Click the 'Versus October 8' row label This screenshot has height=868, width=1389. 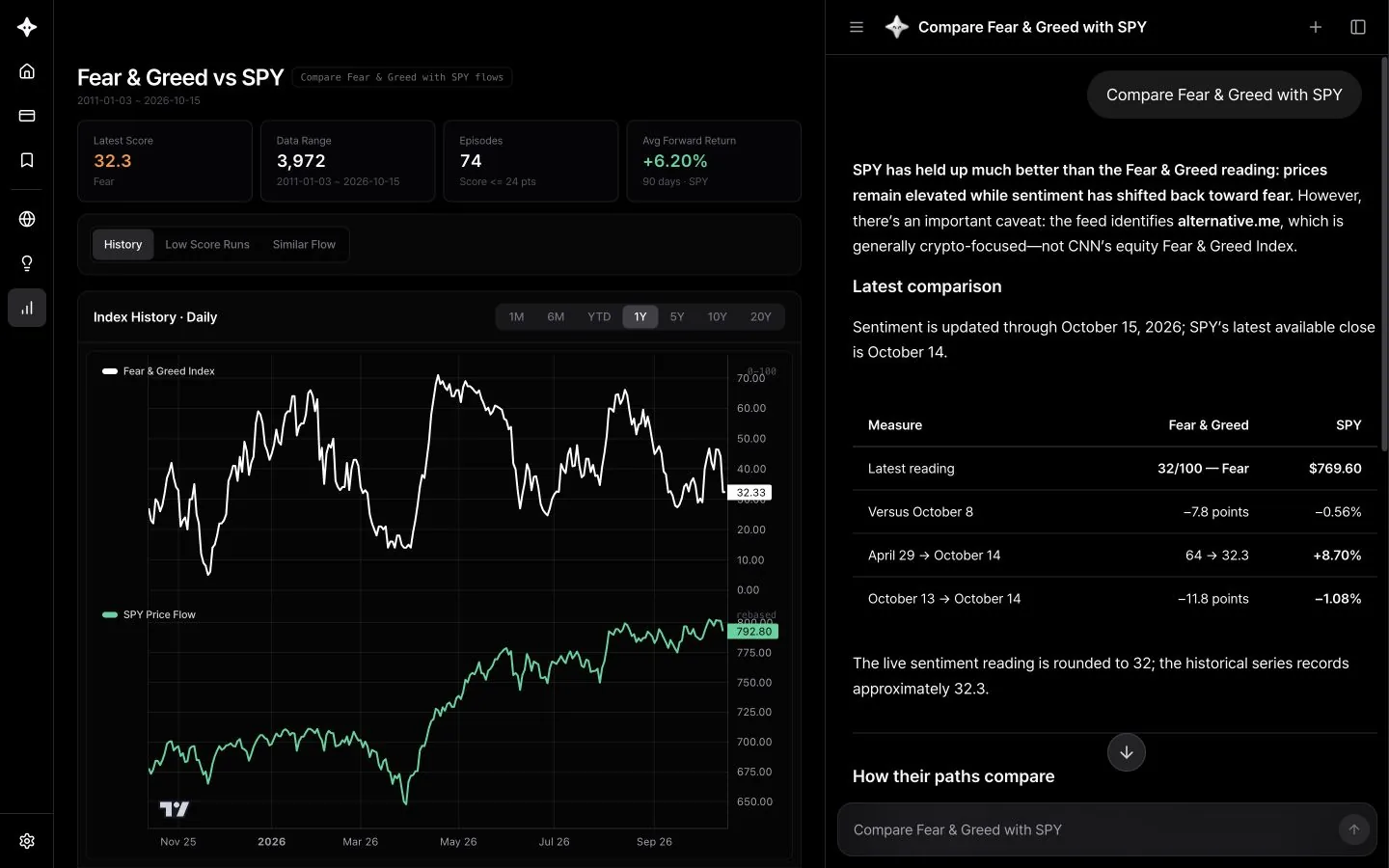[x=920, y=512]
